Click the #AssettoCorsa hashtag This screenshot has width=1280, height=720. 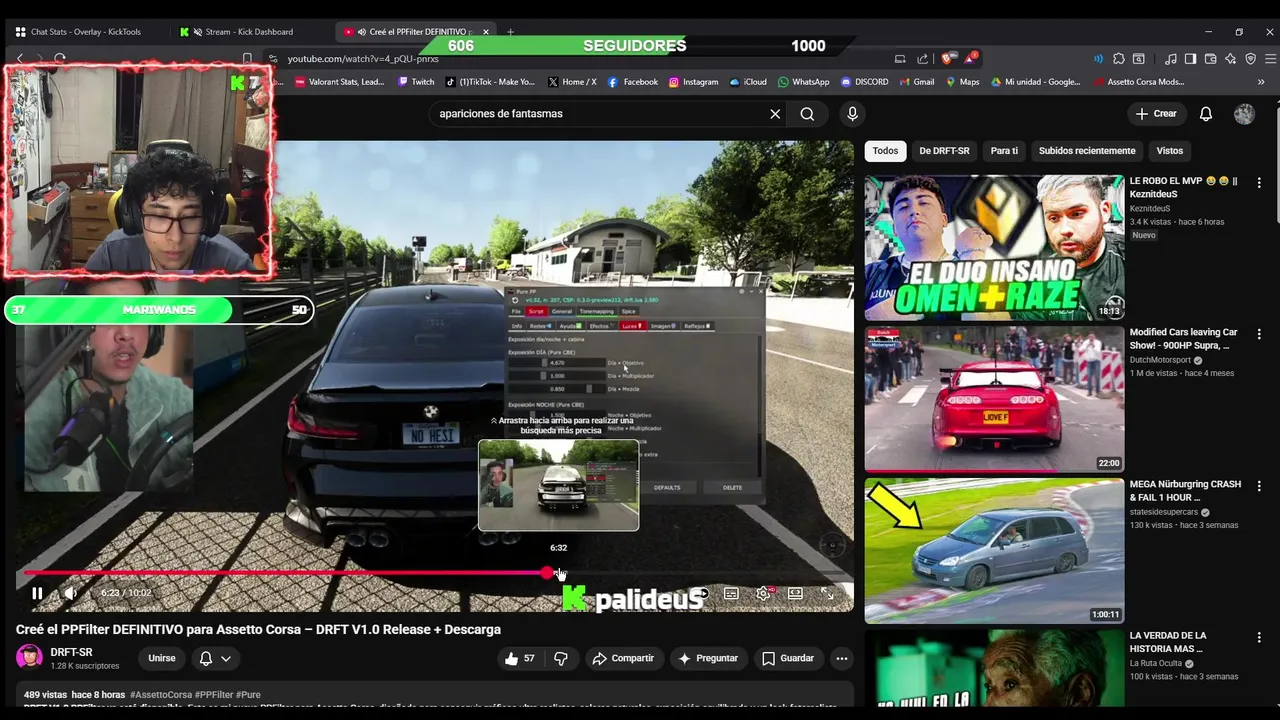pyautogui.click(x=161, y=694)
